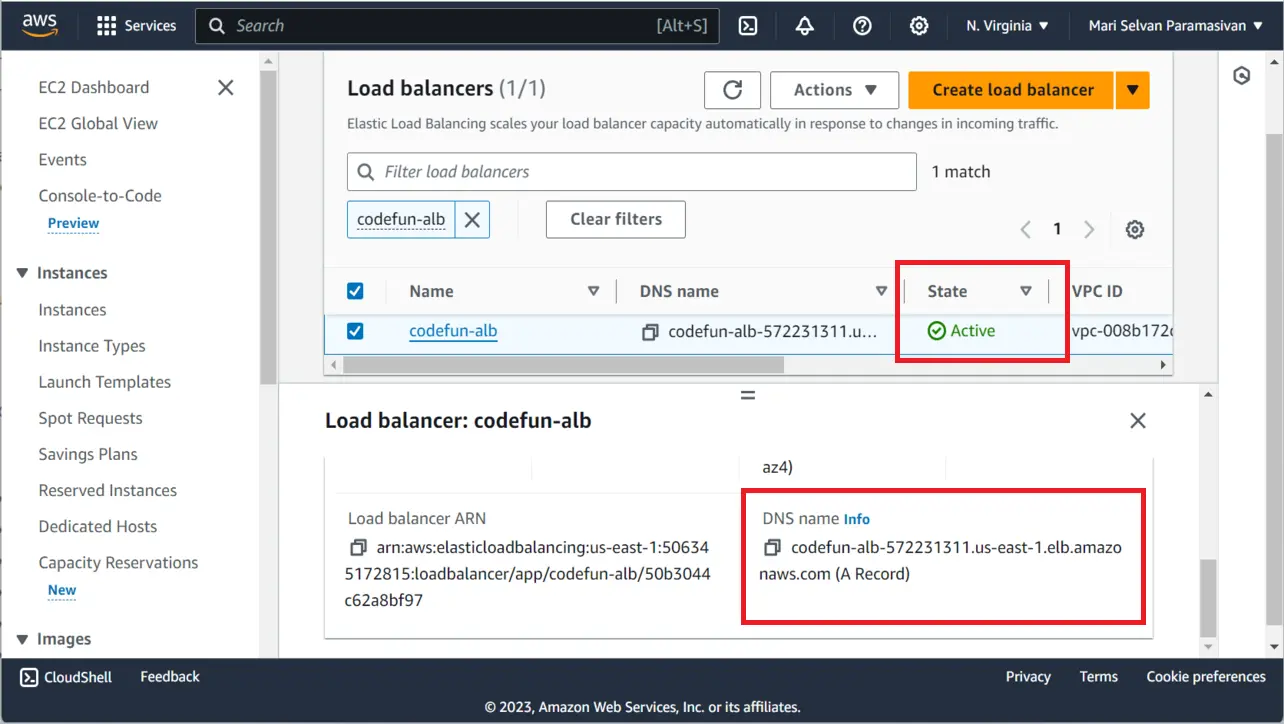Open the Create load balancer split arrow
The height and width of the screenshot is (724, 1284).
(x=1132, y=90)
